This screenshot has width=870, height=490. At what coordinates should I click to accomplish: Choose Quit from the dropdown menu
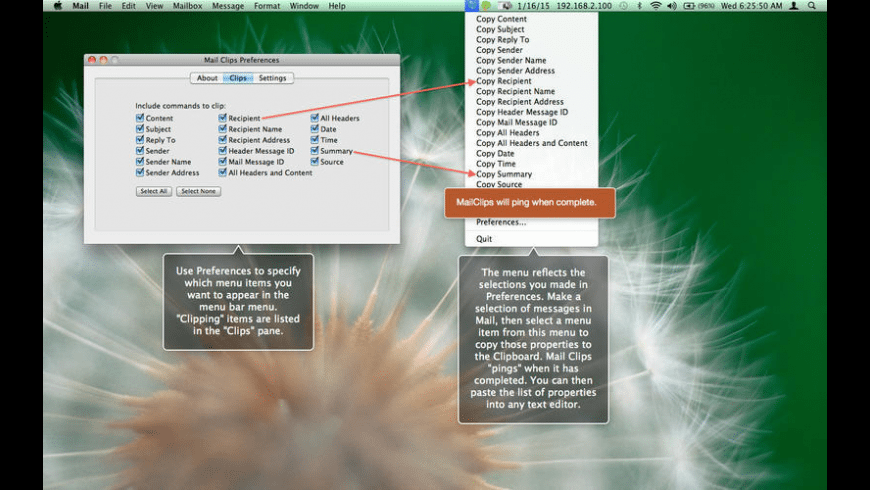[531, 239]
